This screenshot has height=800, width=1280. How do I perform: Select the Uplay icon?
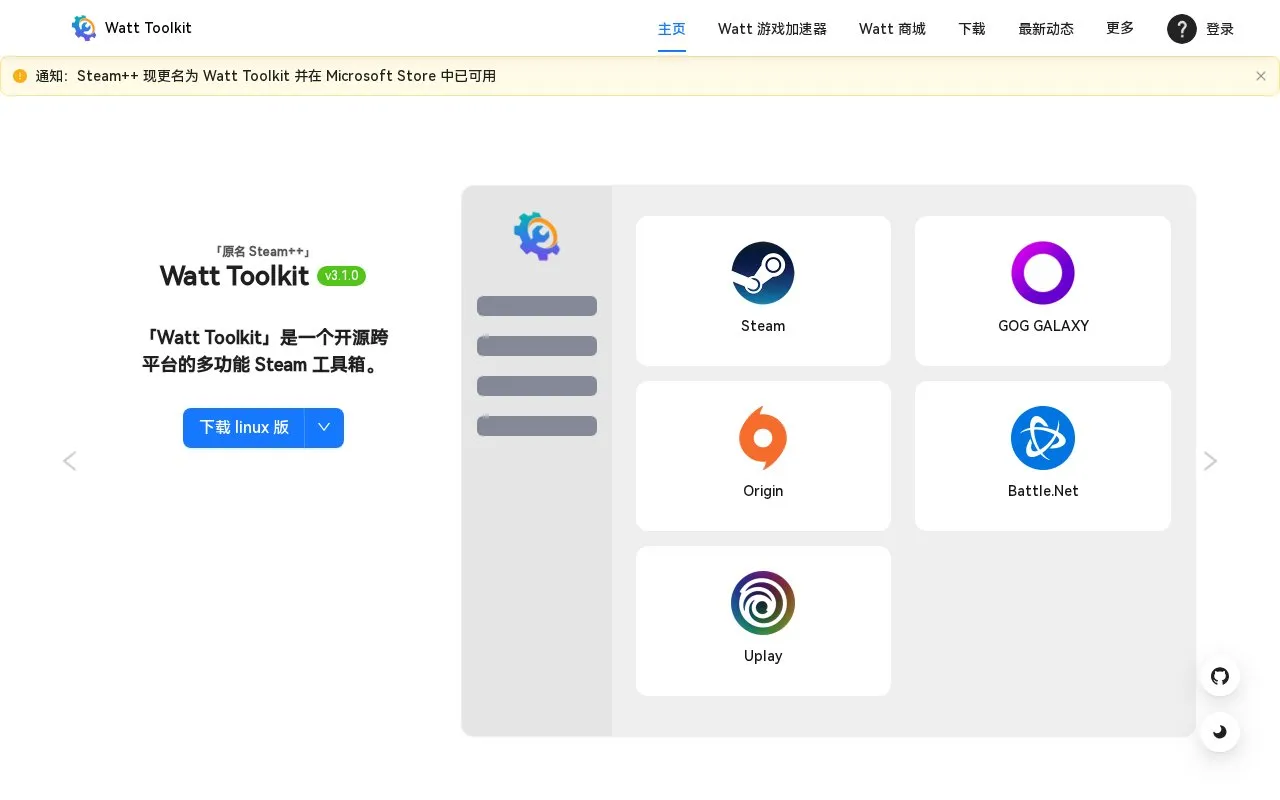[763, 603]
